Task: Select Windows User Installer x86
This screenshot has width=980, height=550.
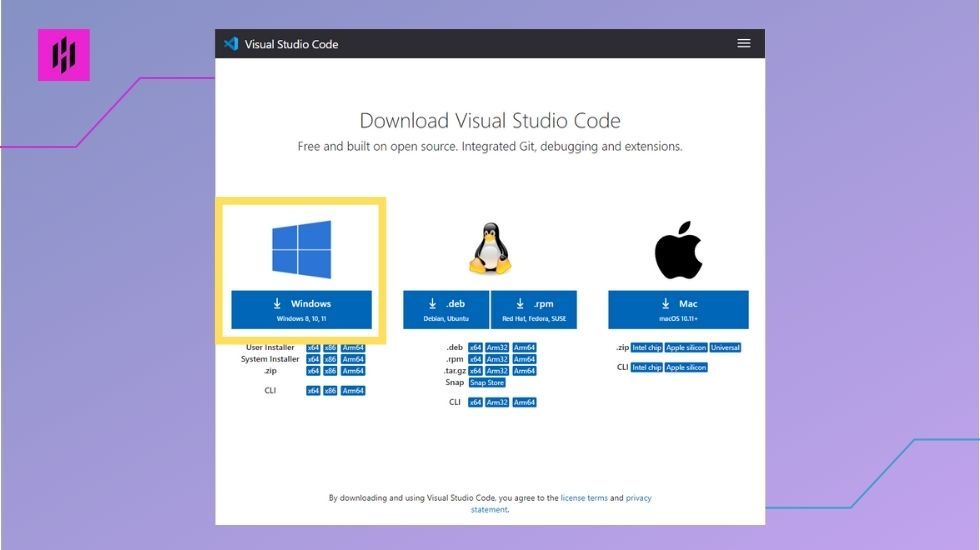Action: tap(330, 348)
